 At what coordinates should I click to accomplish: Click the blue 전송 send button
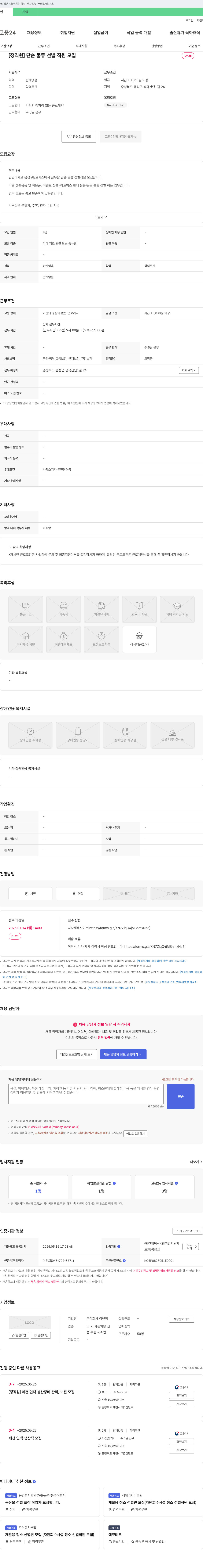181,1096
